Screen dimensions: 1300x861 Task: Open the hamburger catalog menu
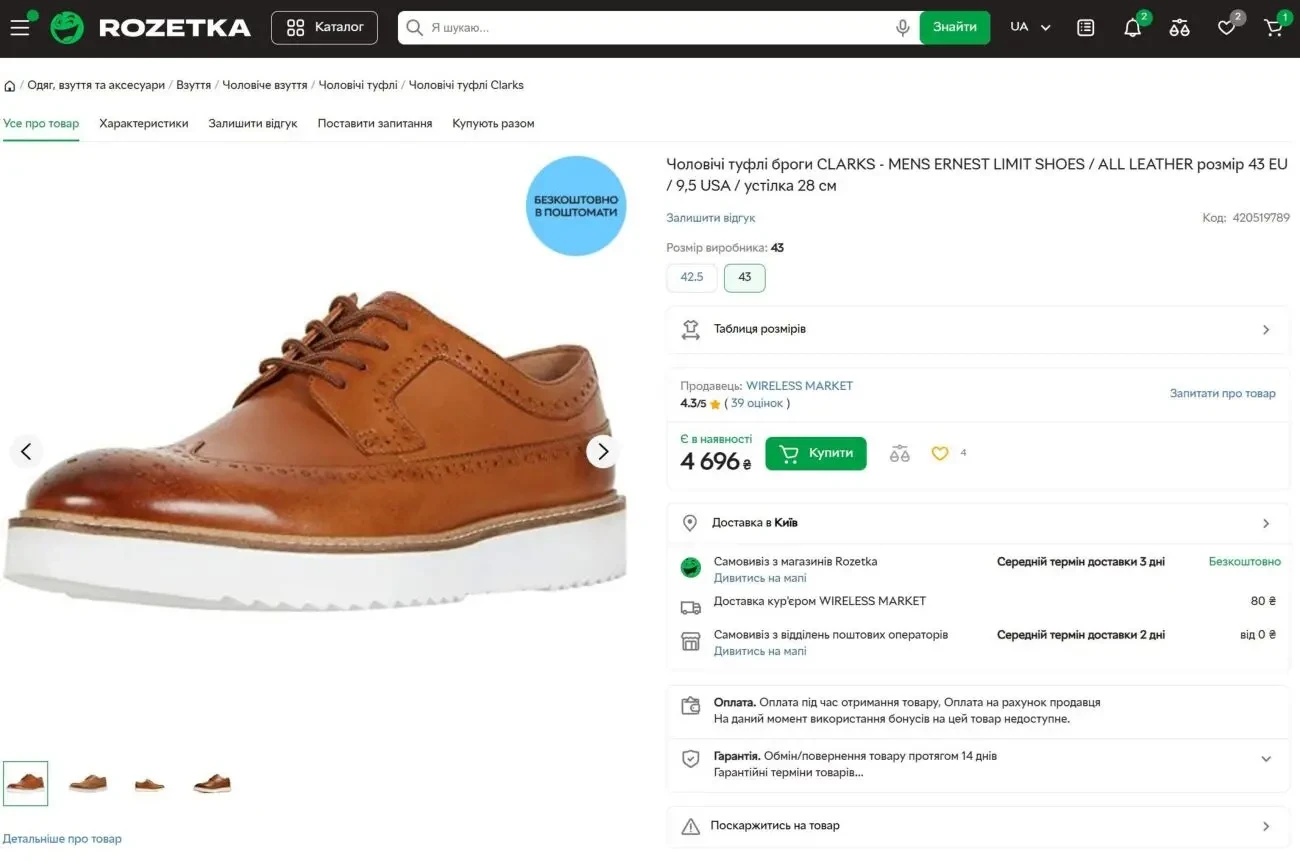pos(20,27)
